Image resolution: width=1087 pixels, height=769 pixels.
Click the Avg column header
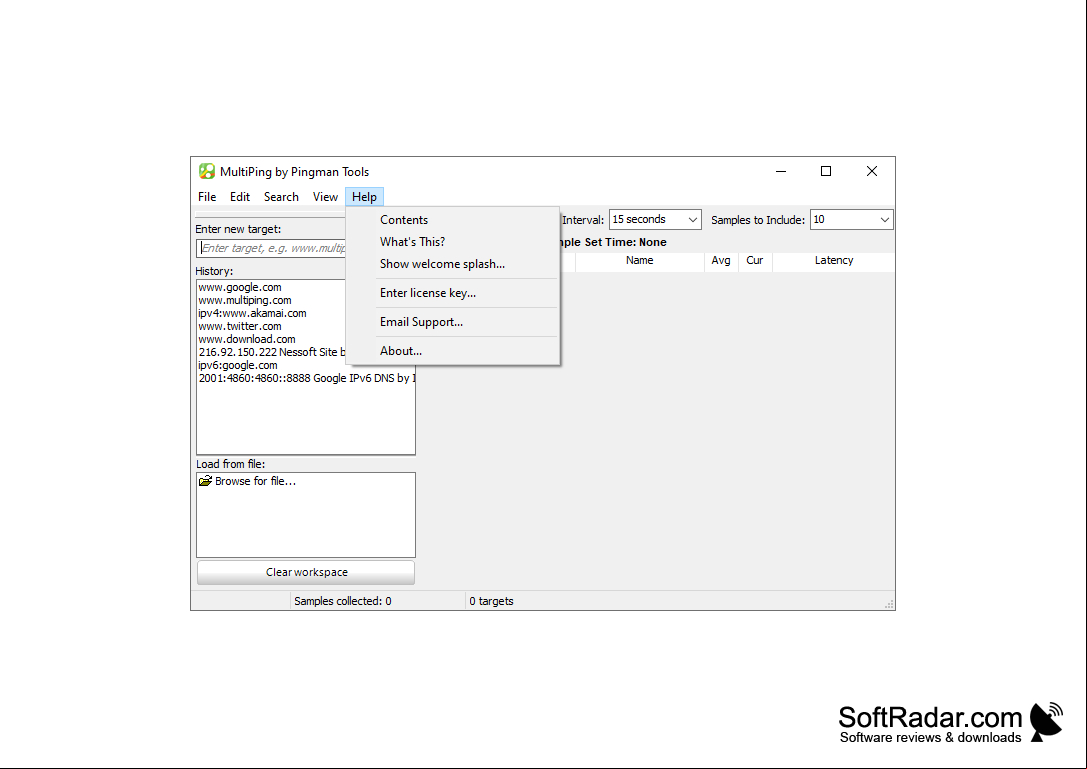721,261
